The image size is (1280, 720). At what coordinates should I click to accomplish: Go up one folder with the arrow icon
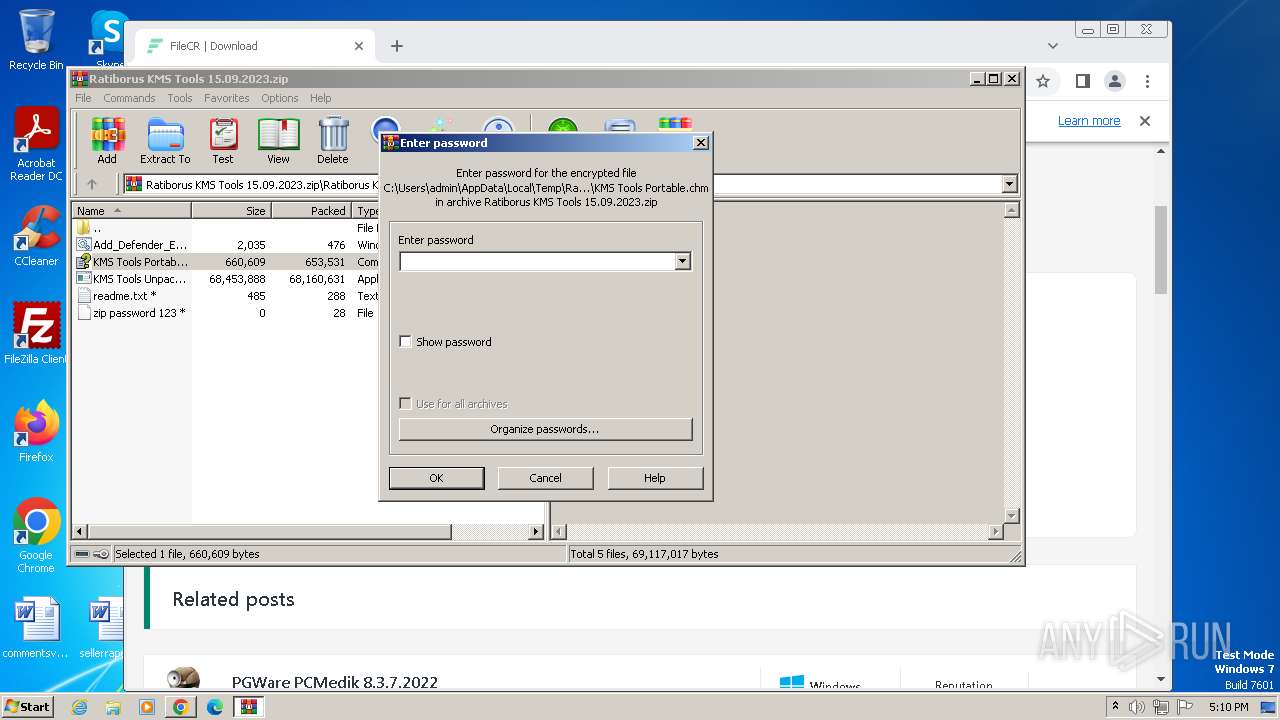pyautogui.click(x=92, y=184)
